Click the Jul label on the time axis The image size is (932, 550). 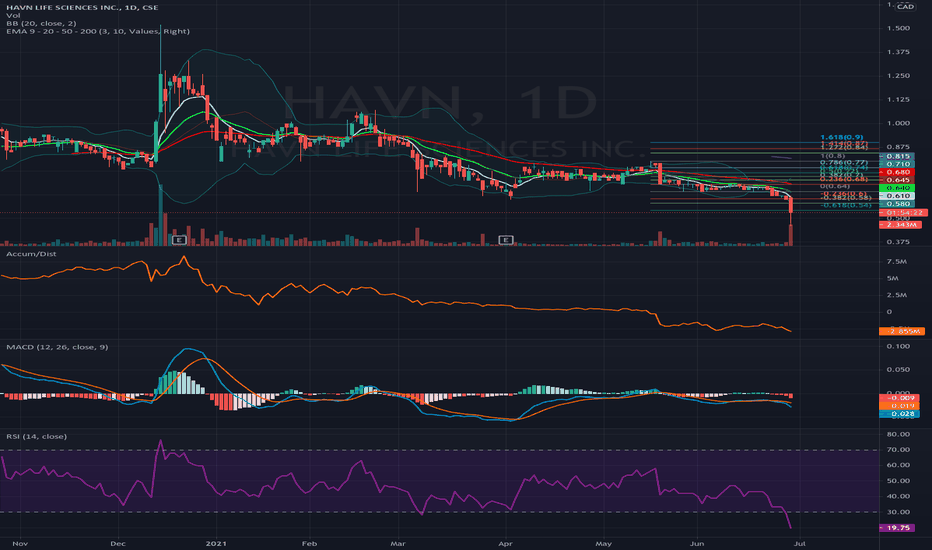pos(800,543)
